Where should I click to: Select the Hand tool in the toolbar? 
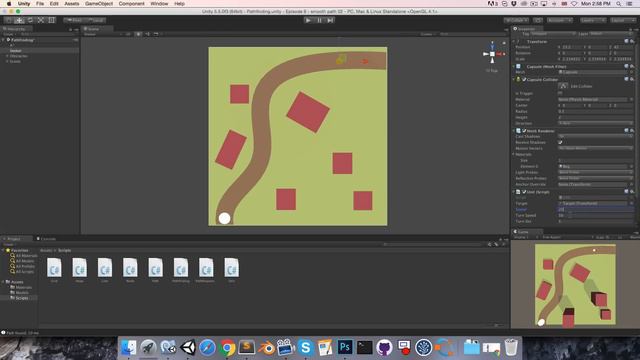point(9,20)
